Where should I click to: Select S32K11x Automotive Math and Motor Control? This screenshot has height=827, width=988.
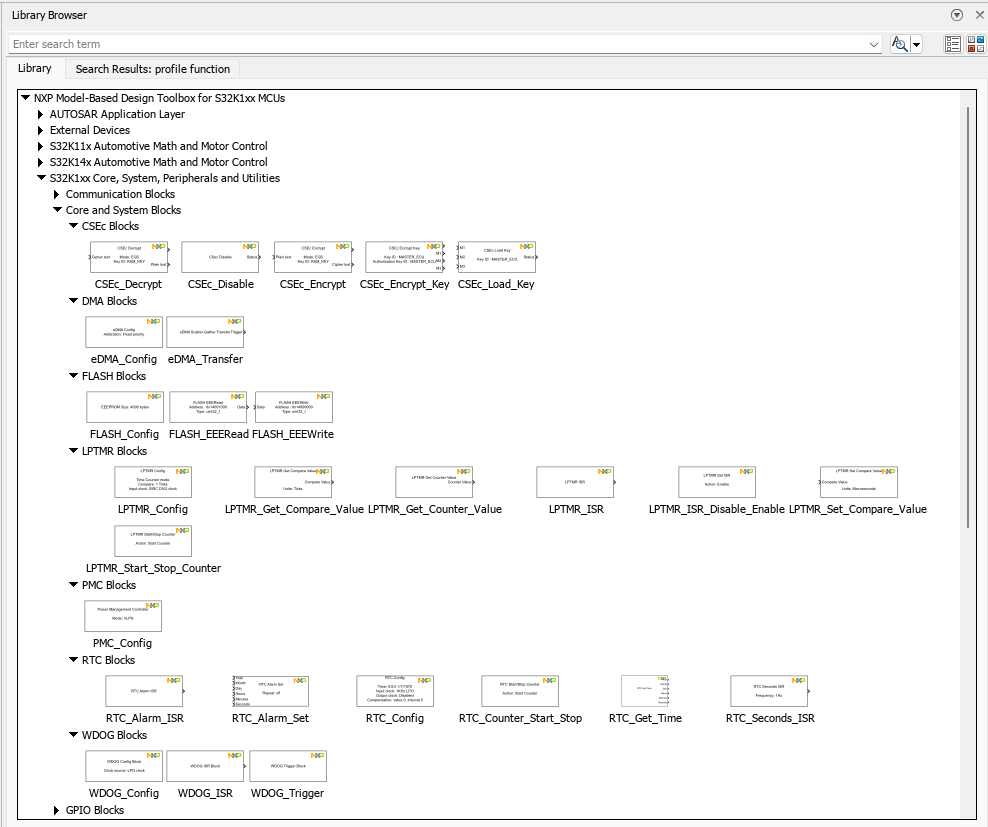[x=159, y=146]
